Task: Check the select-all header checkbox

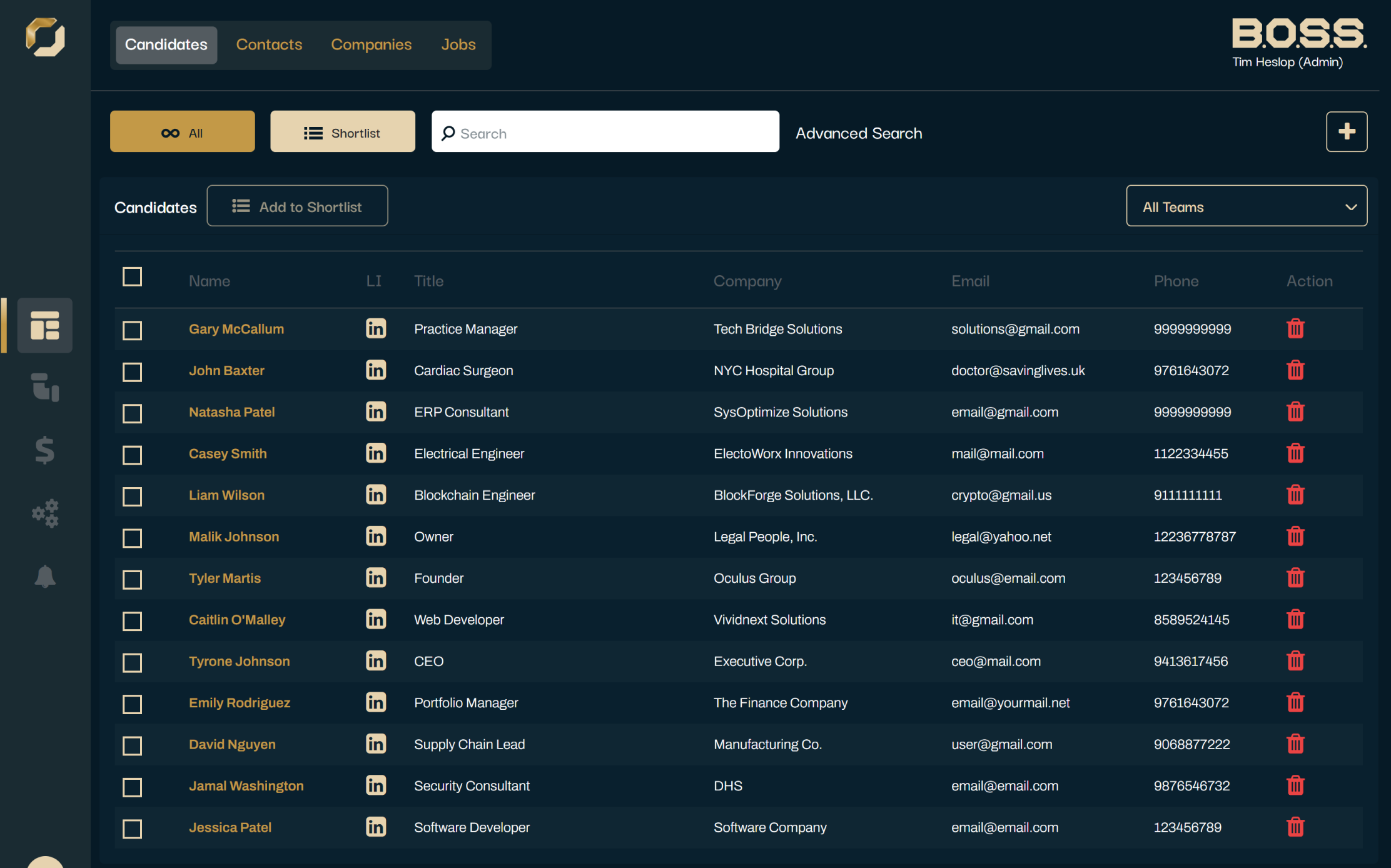Action: click(132, 276)
